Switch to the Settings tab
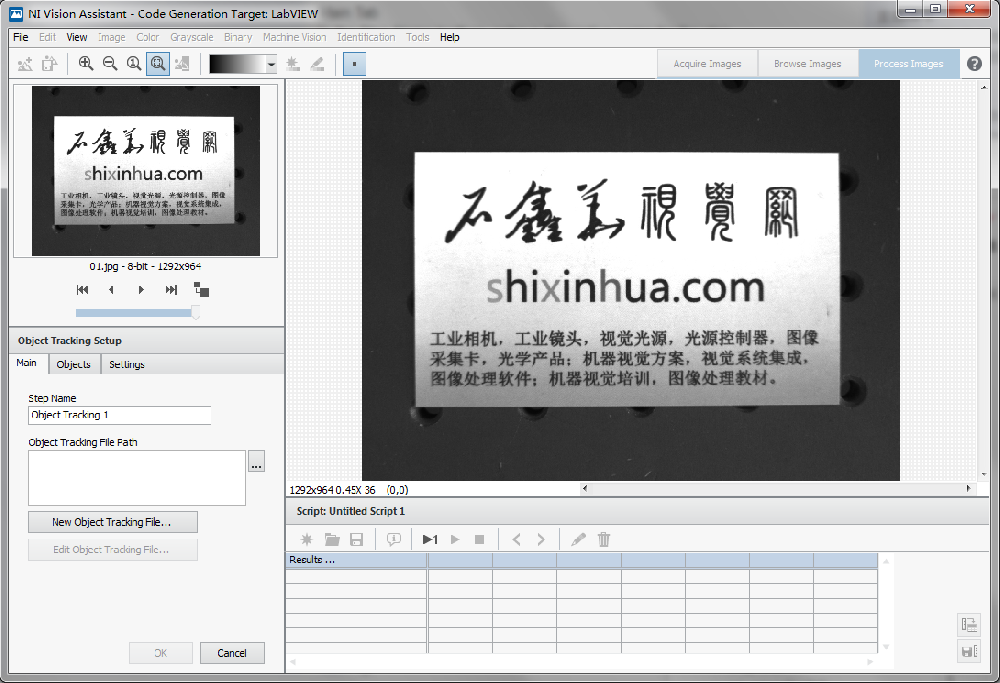1000x683 pixels. (127, 364)
